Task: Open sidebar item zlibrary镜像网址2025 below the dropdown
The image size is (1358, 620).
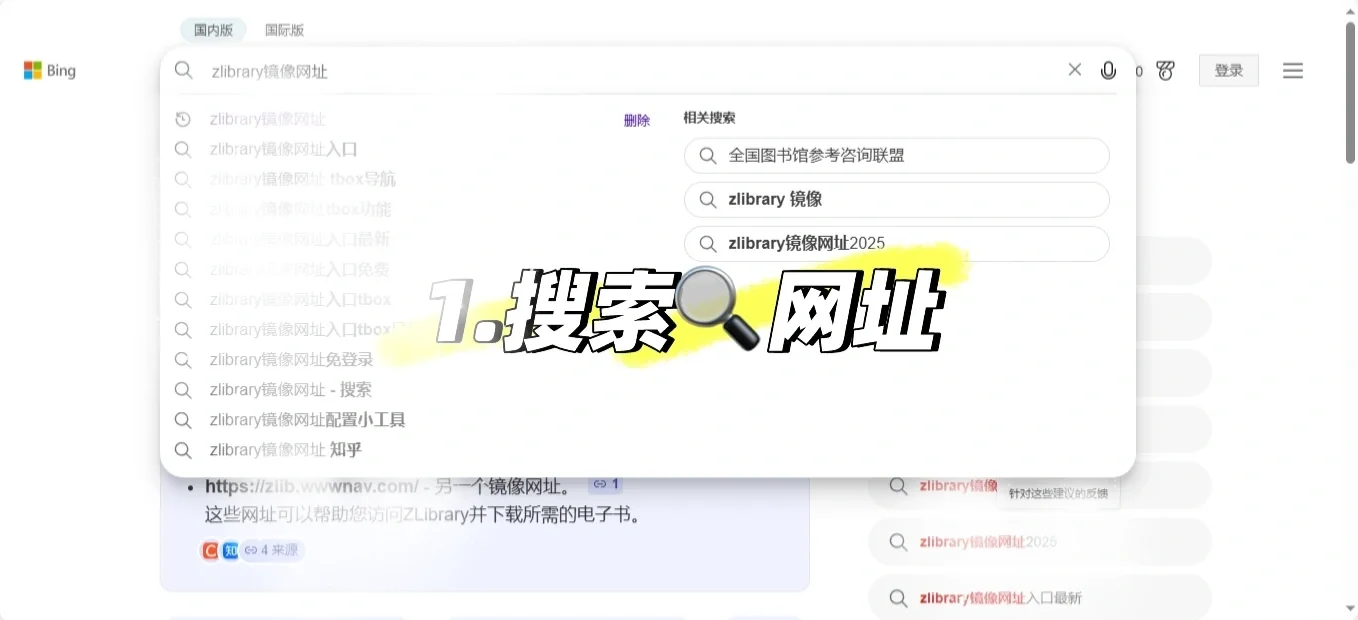Action: (1039, 542)
